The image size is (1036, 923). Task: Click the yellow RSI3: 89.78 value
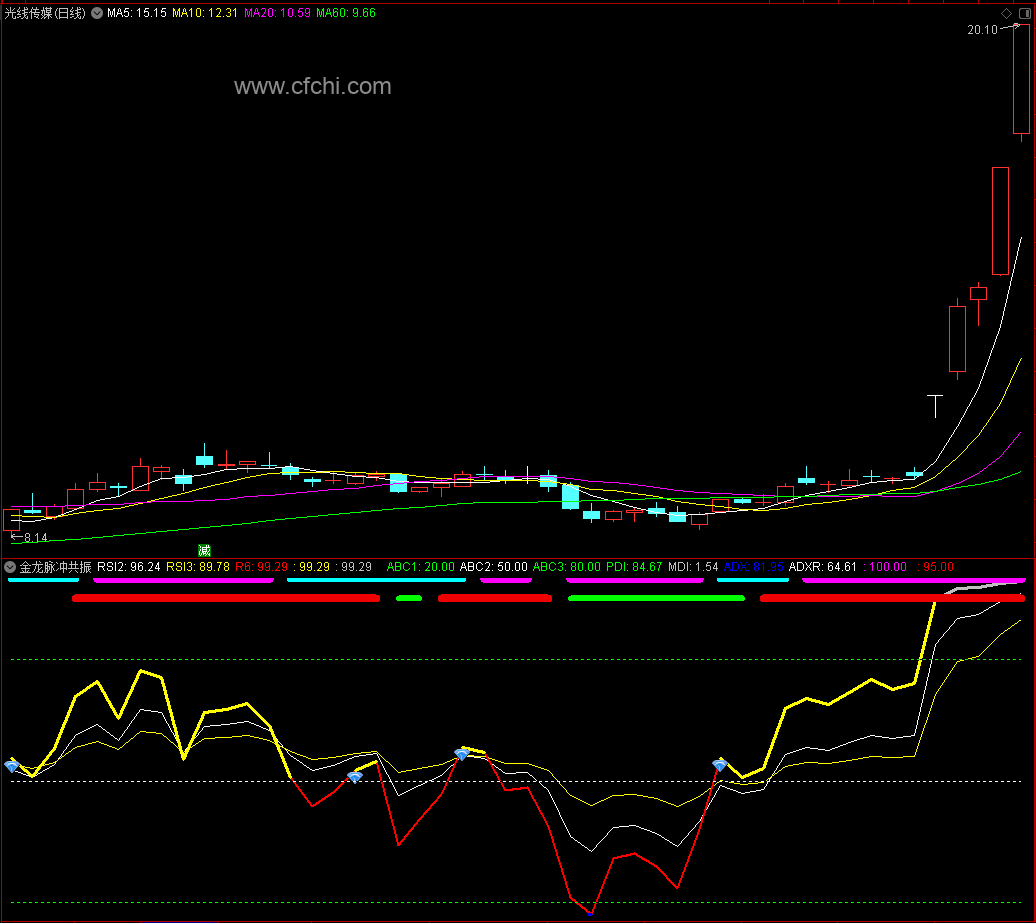(x=198, y=567)
